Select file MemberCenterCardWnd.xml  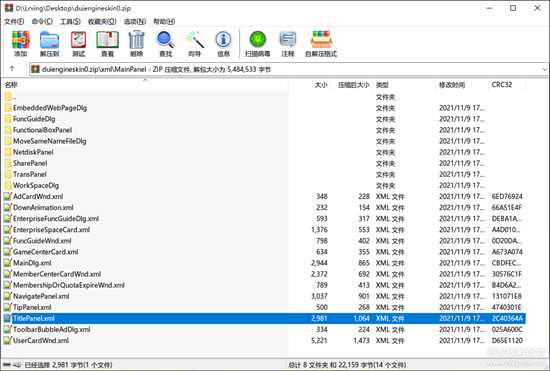[x=264, y=274]
